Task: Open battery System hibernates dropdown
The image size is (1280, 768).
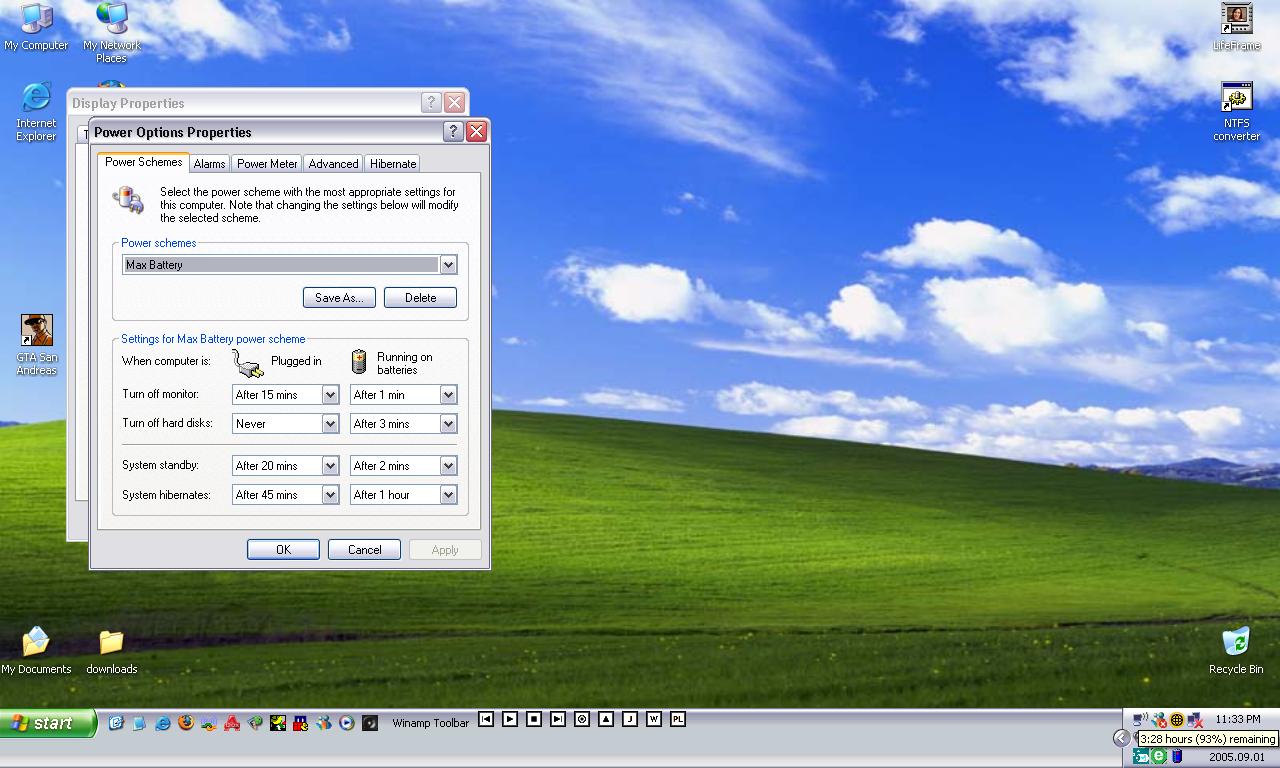Action: pos(448,495)
